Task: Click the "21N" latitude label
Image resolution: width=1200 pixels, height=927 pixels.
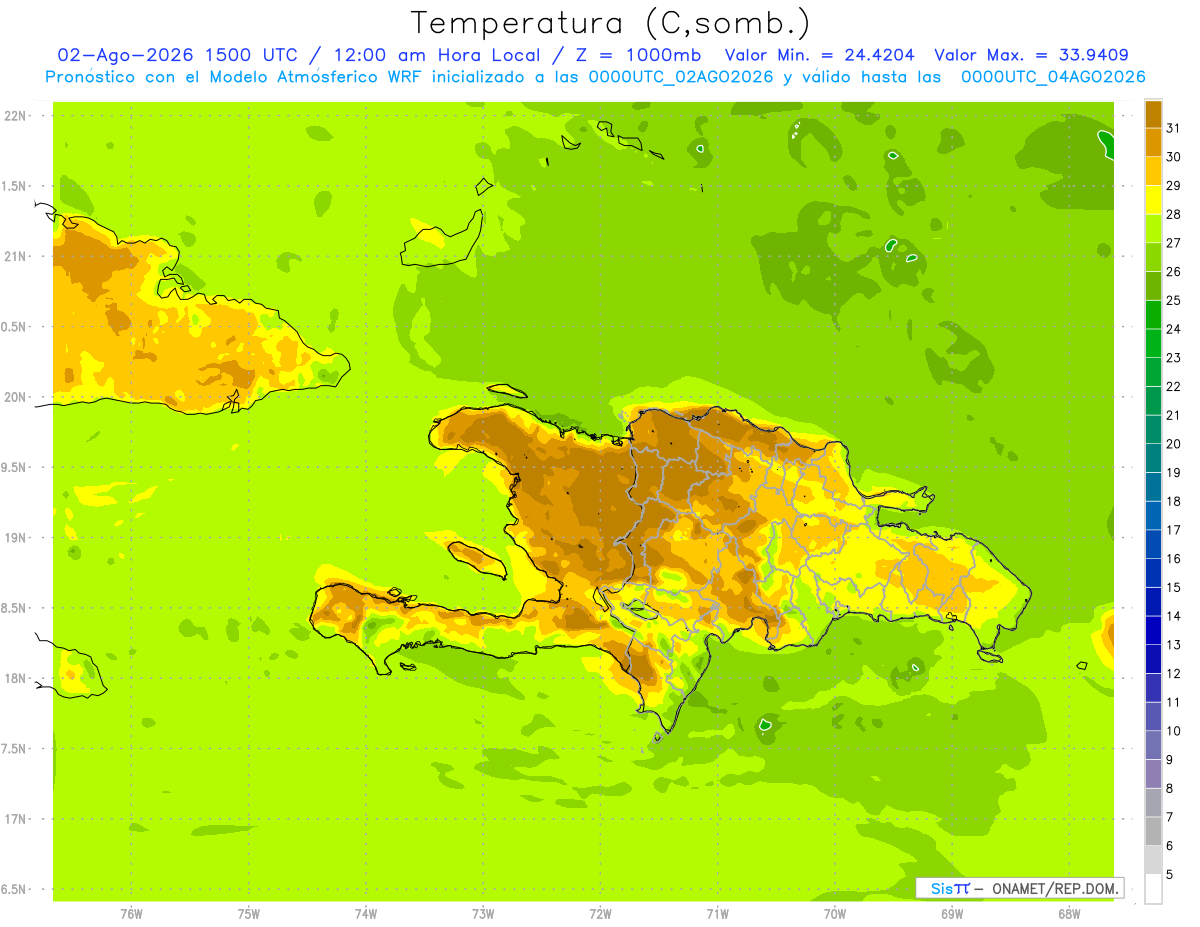Action: (16, 257)
